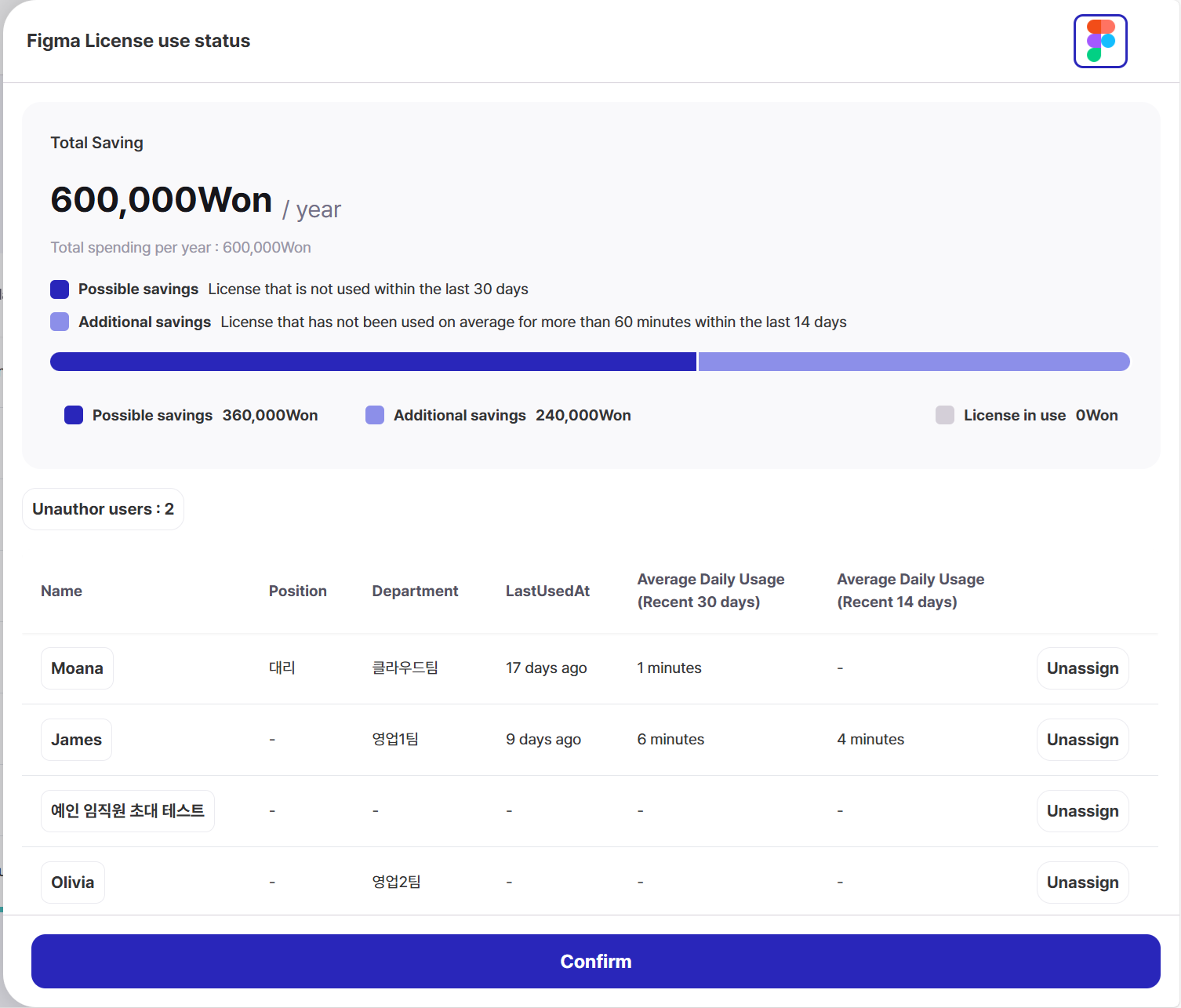Click the '1 minutes' usage cell
Viewport: 1181px width, 1008px height.
pyautogui.click(x=669, y=668)
